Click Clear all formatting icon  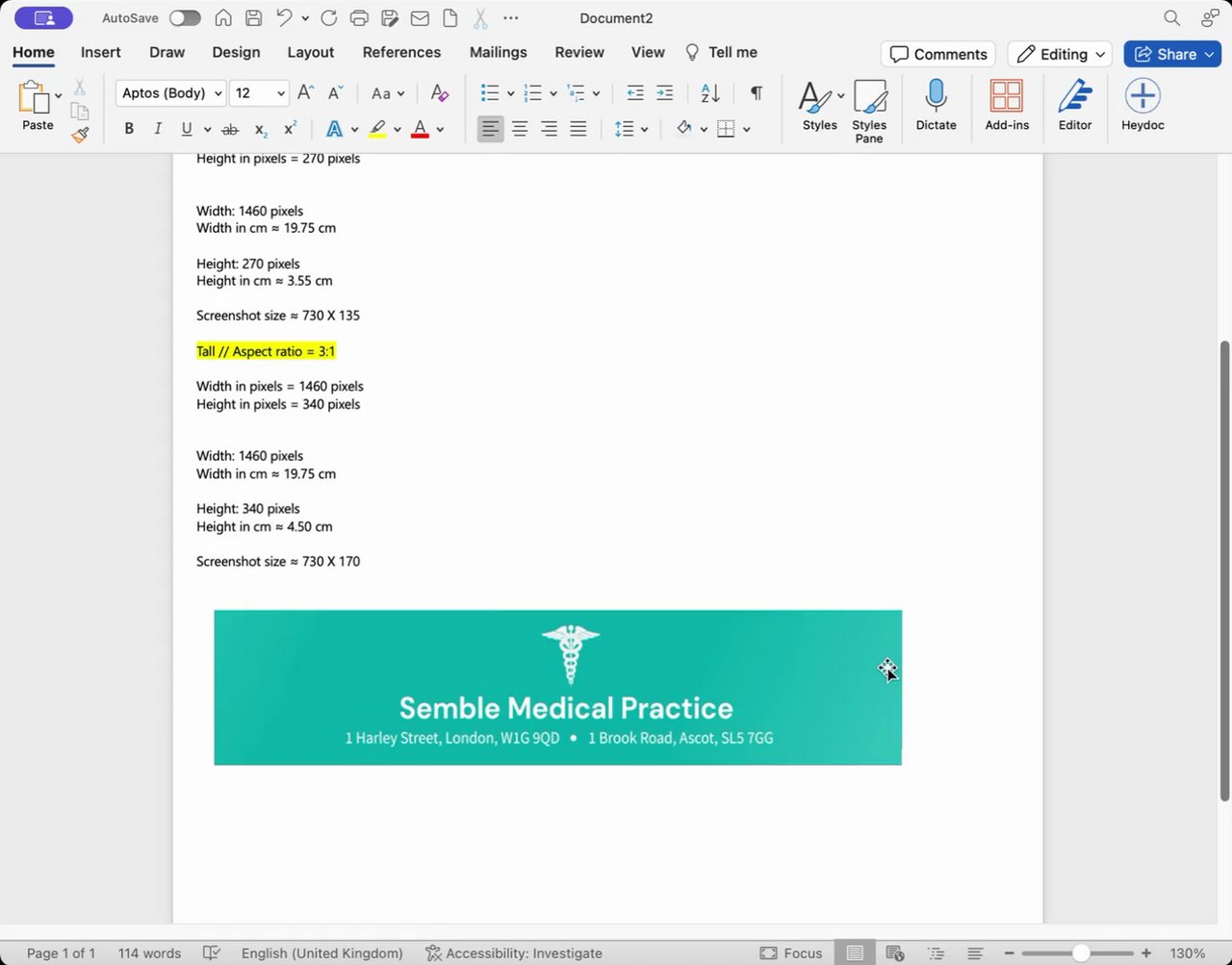coord(440,93)
